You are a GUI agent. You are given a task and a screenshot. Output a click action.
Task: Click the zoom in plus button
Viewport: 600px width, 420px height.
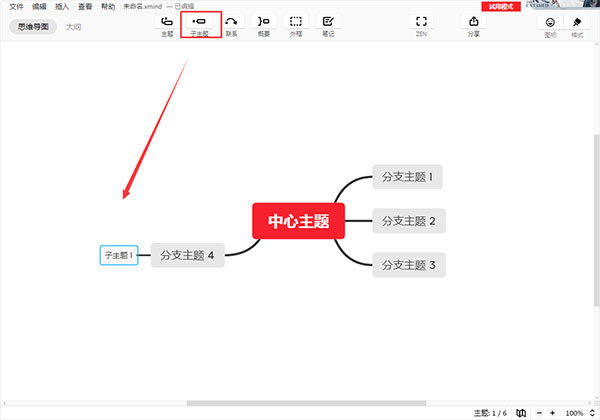coord(552,413)
